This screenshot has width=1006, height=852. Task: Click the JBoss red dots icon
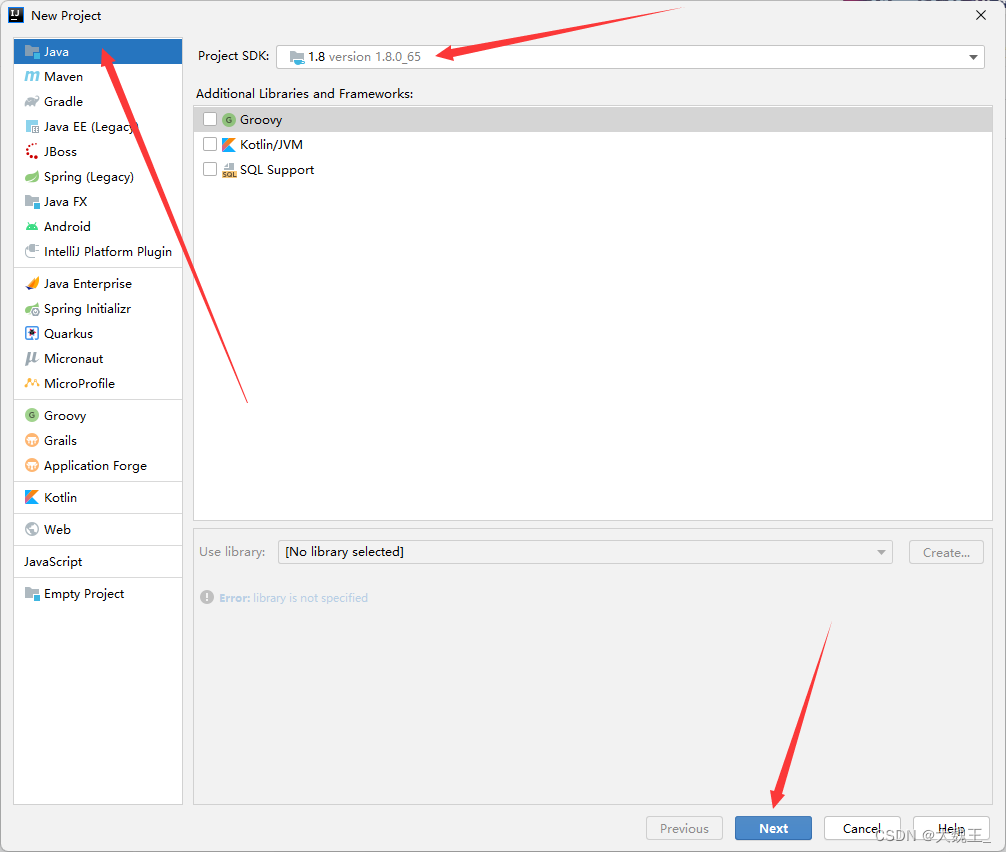coord(32,151)
